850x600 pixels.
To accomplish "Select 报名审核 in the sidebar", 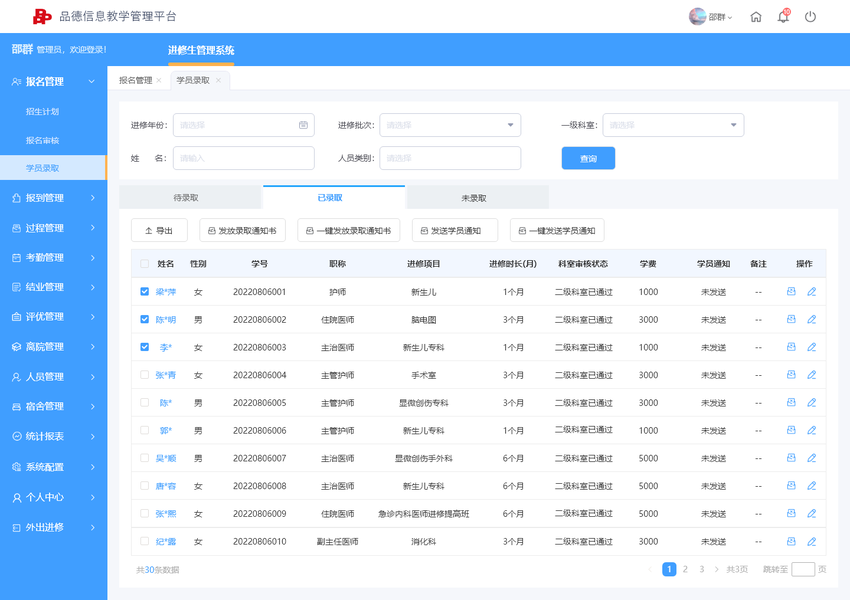I will [43, 140].
